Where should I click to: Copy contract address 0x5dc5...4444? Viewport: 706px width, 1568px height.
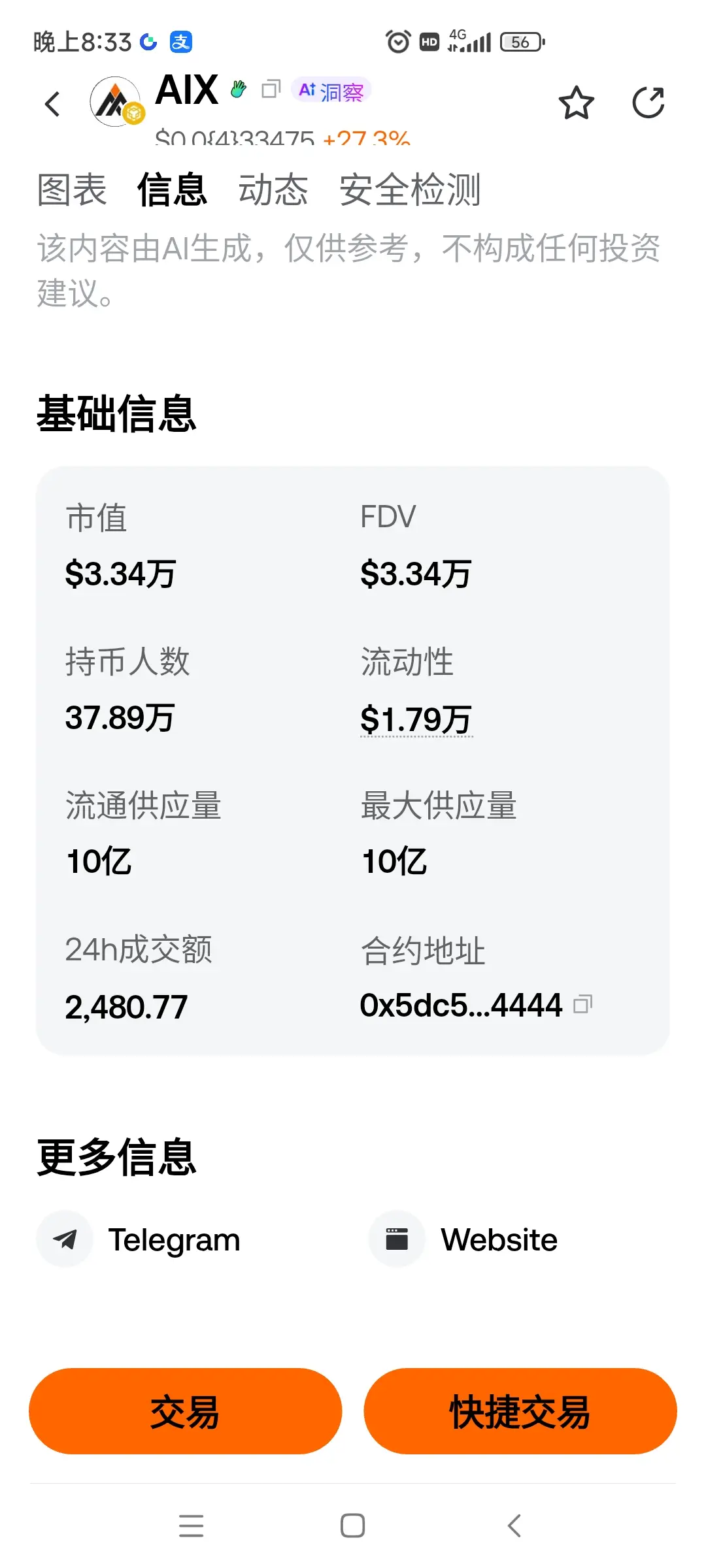pos(583,1004)
